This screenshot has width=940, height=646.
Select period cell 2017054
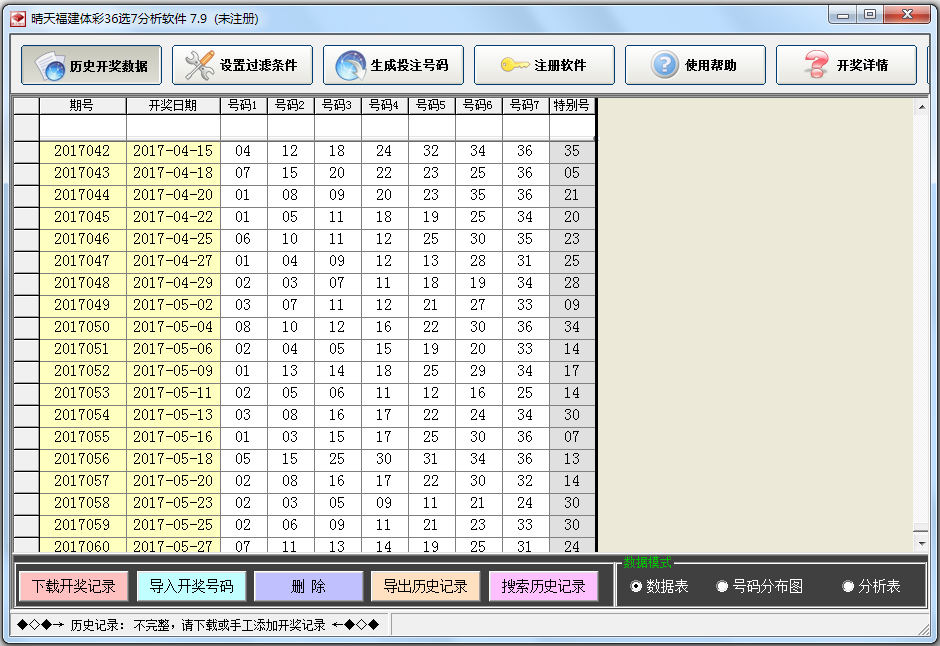[83, 415]
